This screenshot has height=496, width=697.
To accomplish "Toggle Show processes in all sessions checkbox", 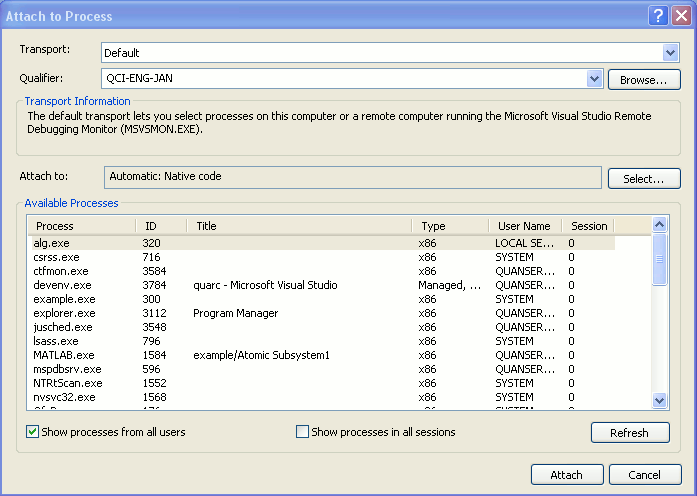I will 303,432.
